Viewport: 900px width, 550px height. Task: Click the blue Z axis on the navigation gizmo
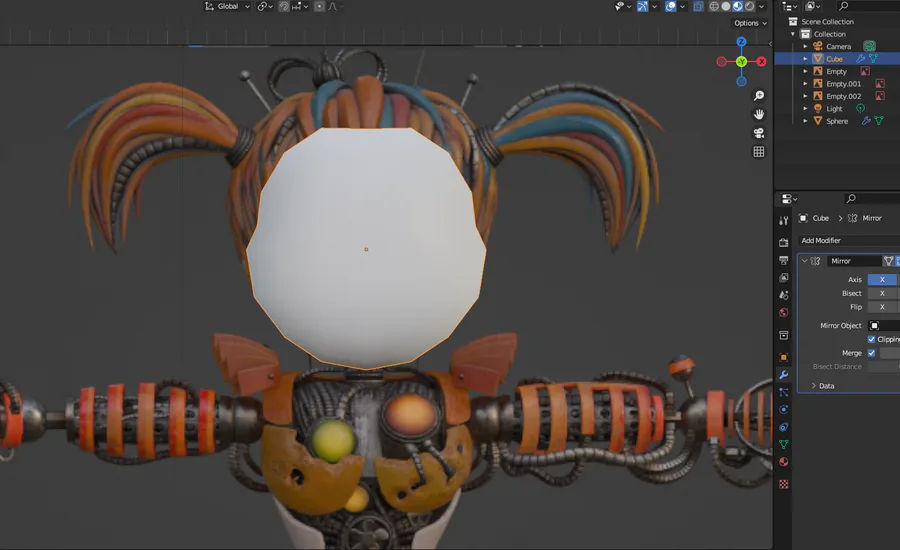[742, 42]
